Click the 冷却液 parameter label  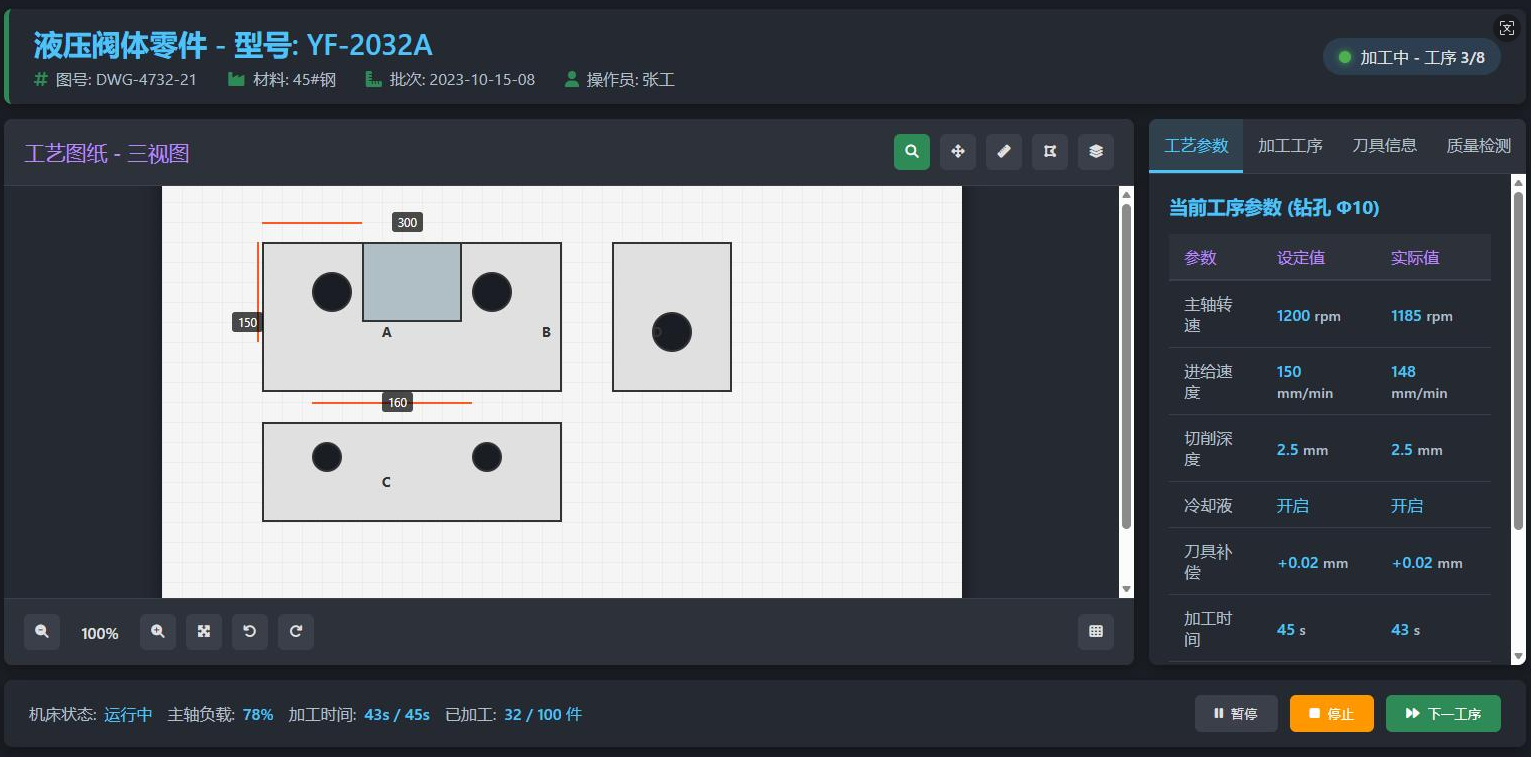tap(1208, 505)
